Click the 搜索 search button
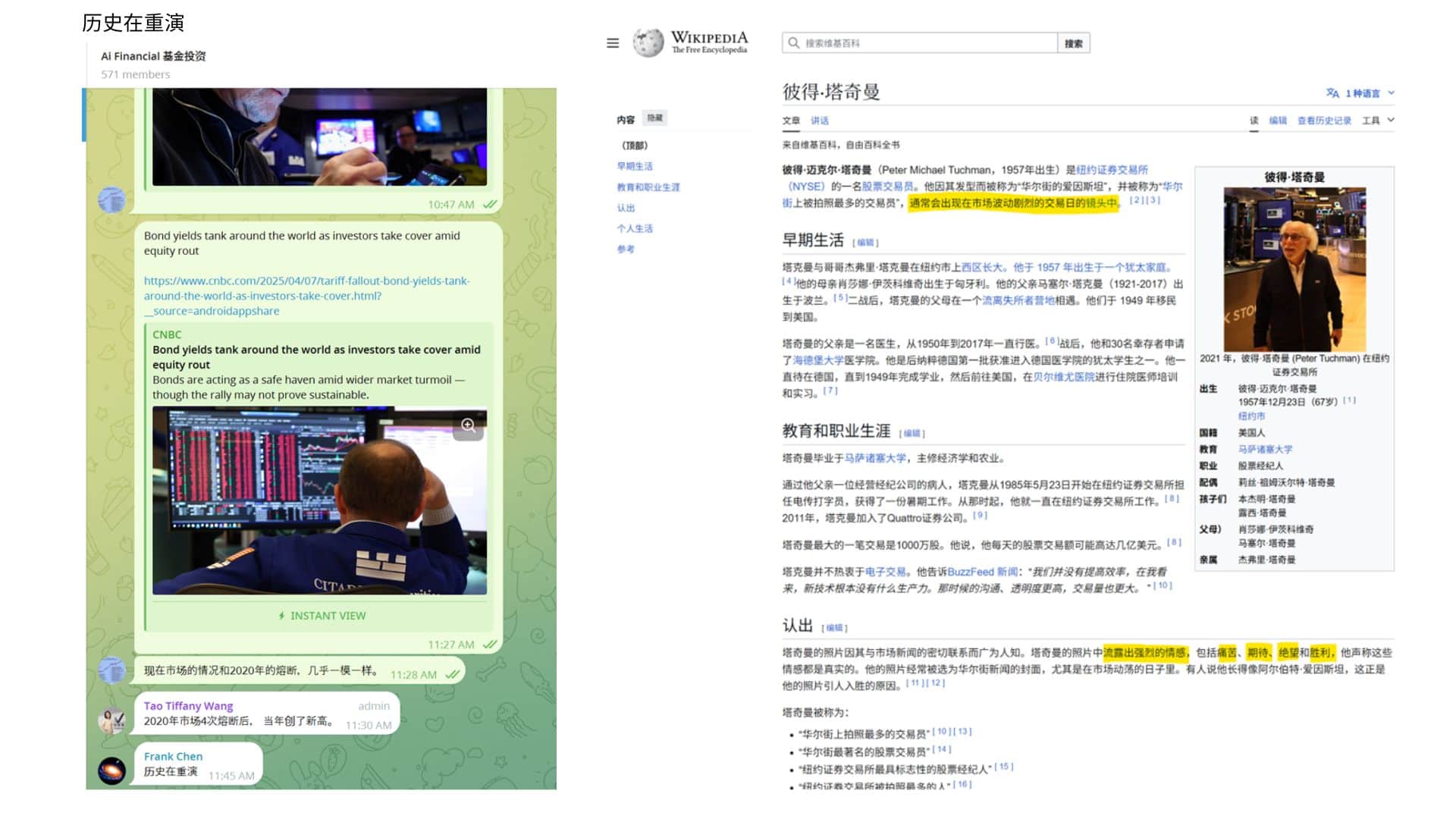Image resolution: width=1456 pixels, height=819 pixels. [x=1074, y=43]
